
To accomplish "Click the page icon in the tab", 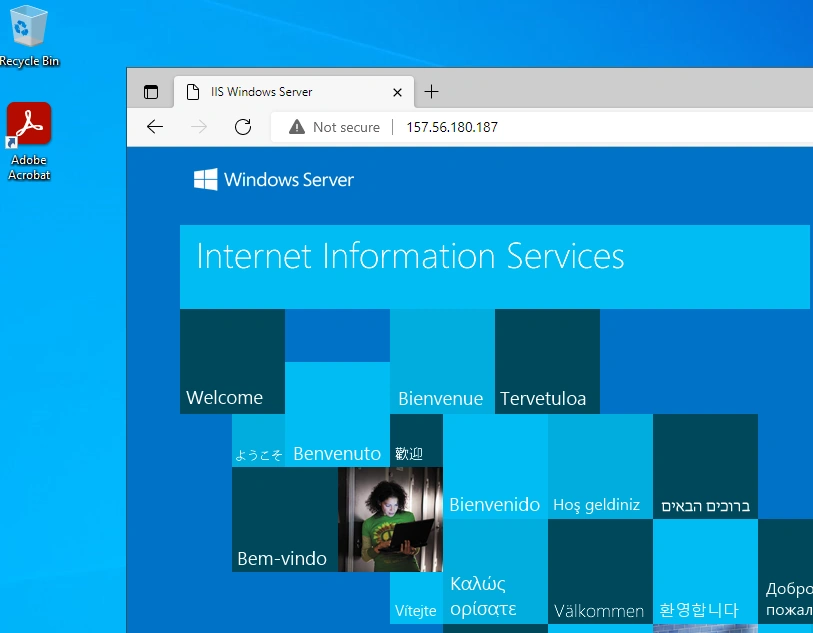I will pyautogui.click(x=193, y=92).
